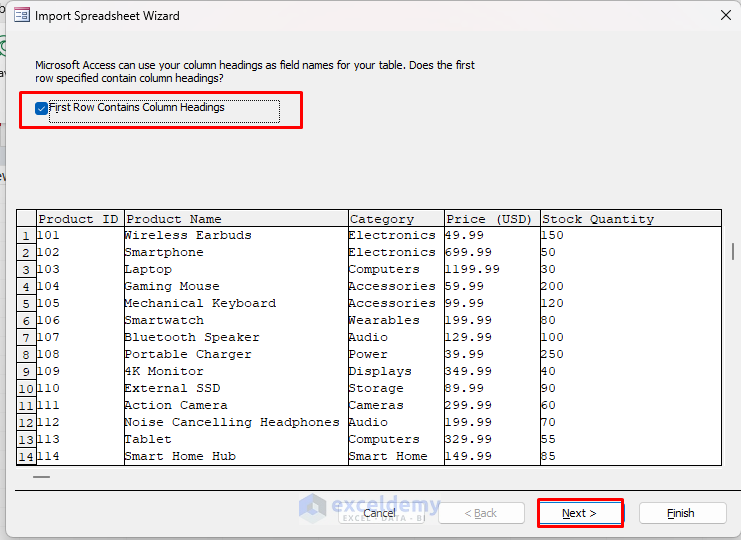
Task: Close the Import Spreadsheet Wizard dialog
Action: tap(726, 15)
